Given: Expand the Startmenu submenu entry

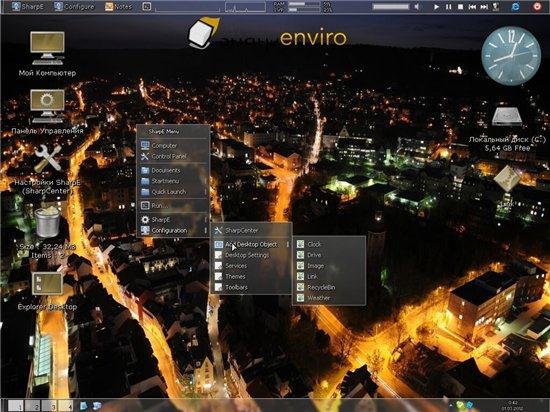Looking at the screenshot, I should click(x=173, y=181).
